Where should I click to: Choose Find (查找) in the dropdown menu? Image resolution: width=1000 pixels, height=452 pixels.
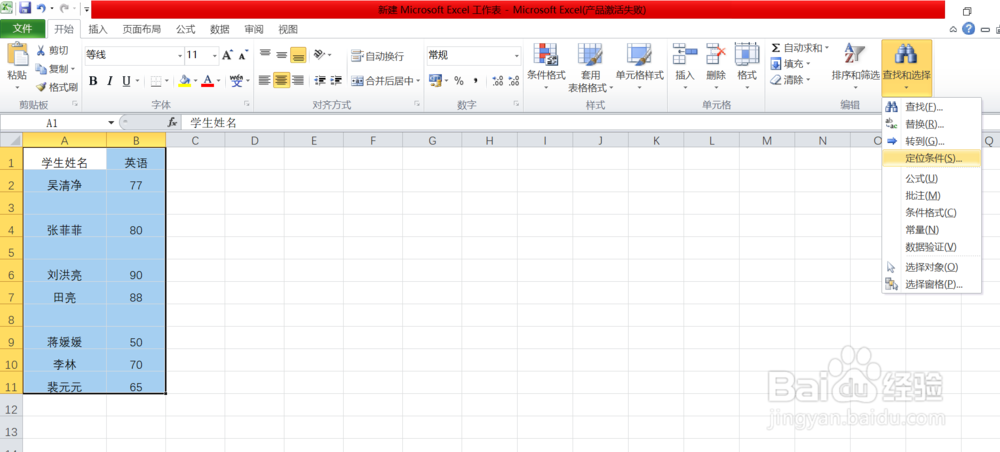tap(932, 107)
